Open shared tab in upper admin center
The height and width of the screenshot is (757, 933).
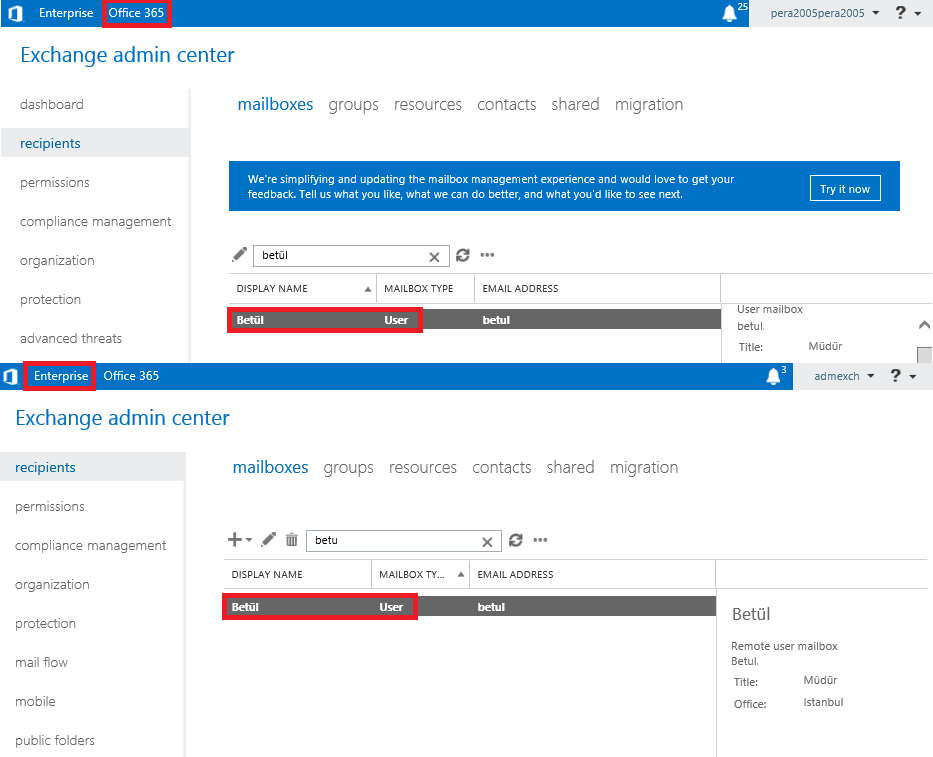click(x=575, y=104)
